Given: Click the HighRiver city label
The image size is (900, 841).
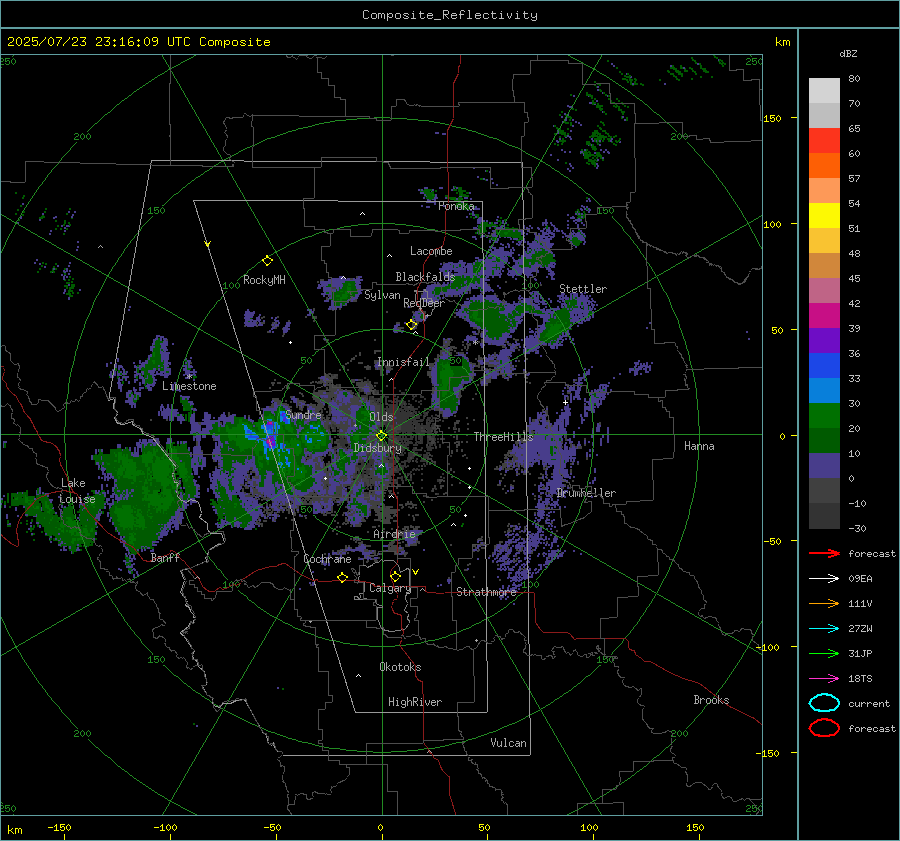Looking at the screenshot, I should [415, 702].
